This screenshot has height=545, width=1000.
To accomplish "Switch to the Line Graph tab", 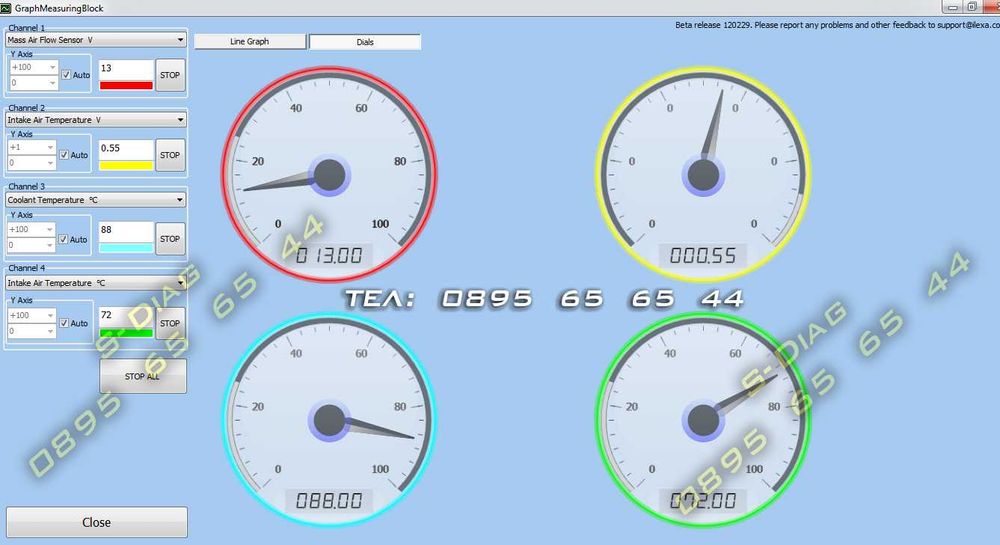I will coord(249,41).
